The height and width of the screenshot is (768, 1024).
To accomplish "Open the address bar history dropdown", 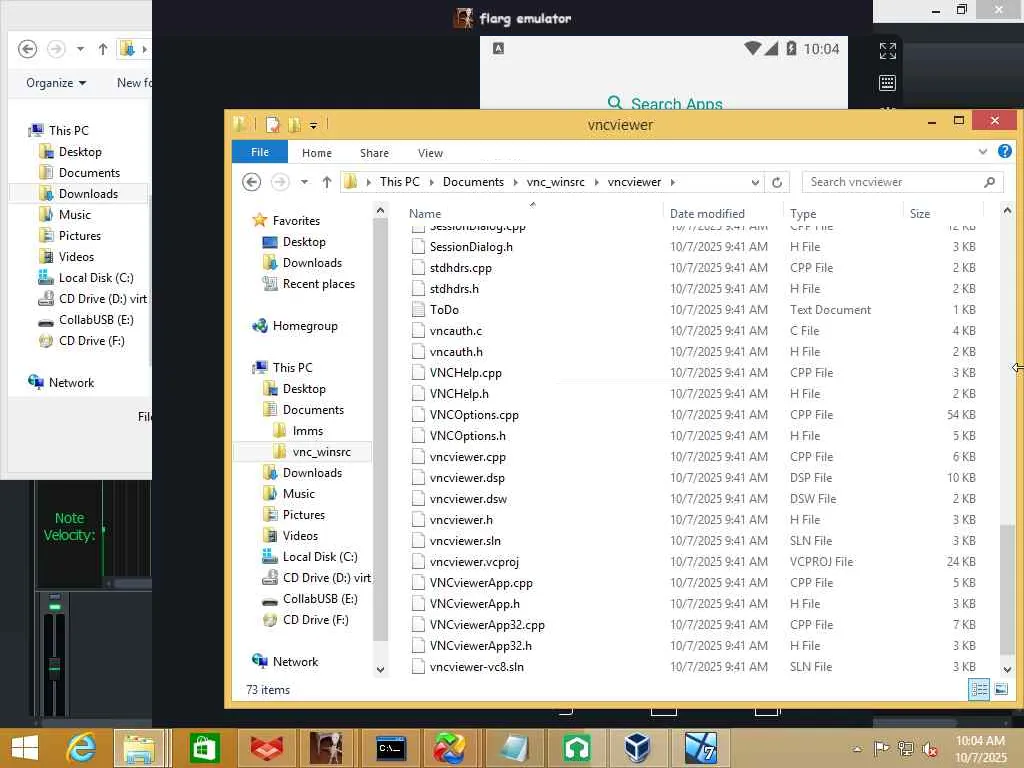I will pos(755,182).
